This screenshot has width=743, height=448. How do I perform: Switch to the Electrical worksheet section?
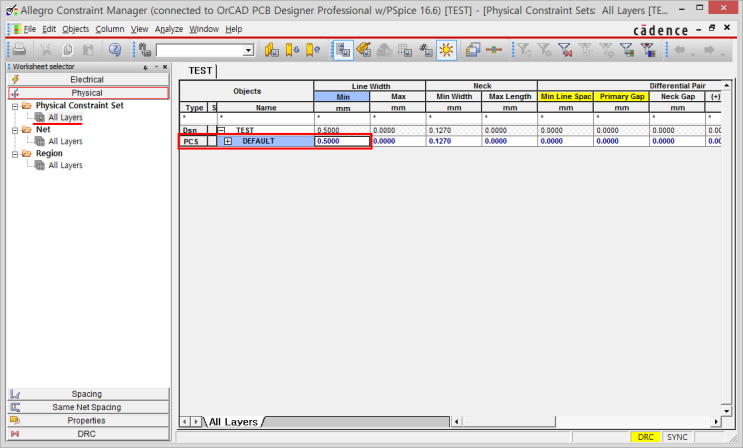point(89,79)
